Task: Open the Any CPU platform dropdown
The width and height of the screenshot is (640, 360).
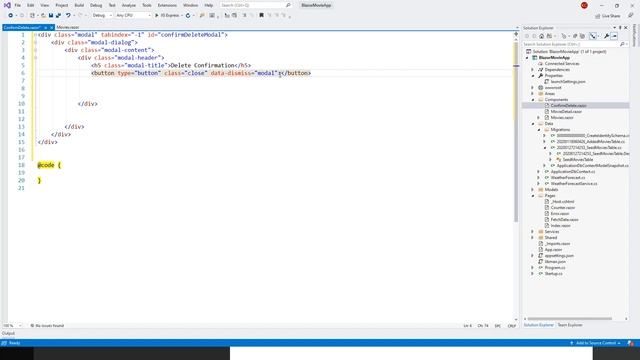Action: click(x=133, y=16)
